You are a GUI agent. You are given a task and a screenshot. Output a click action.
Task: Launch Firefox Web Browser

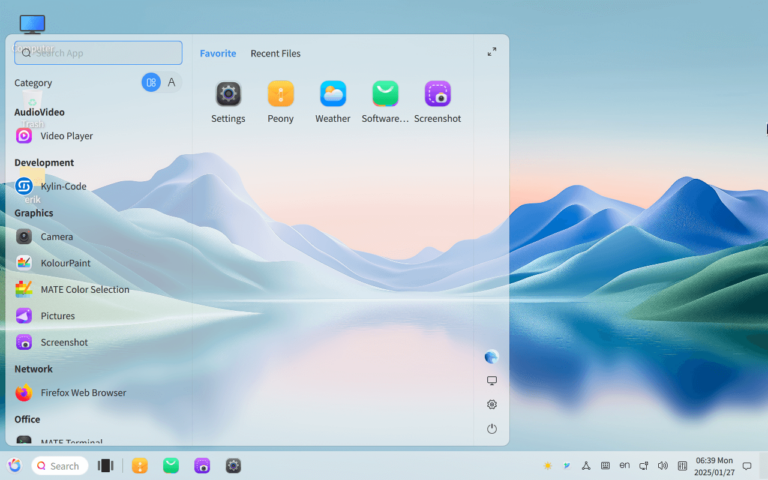[98, 393]
